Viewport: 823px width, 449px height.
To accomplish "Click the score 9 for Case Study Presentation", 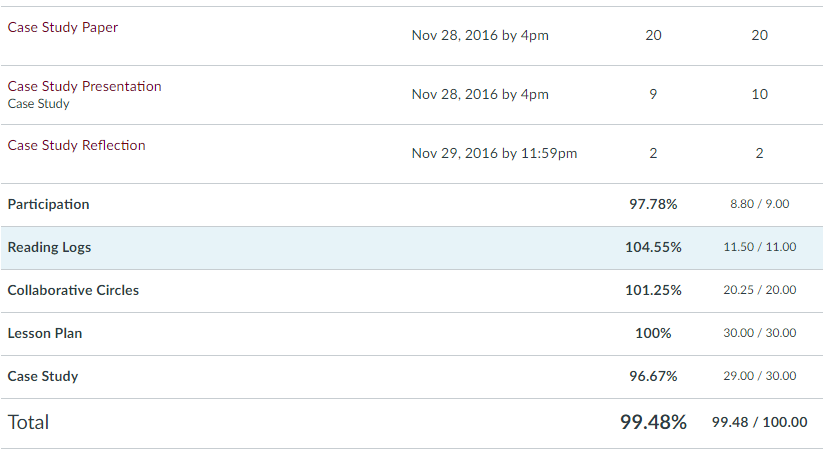I will [653, 94].
